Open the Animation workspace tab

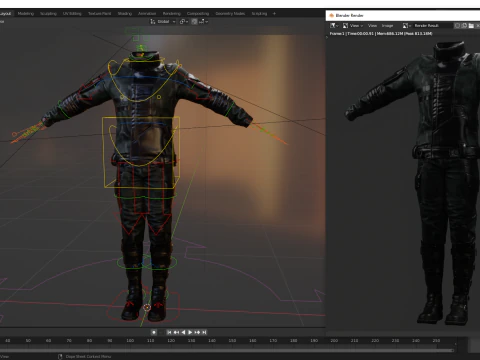tap(147, 14)
